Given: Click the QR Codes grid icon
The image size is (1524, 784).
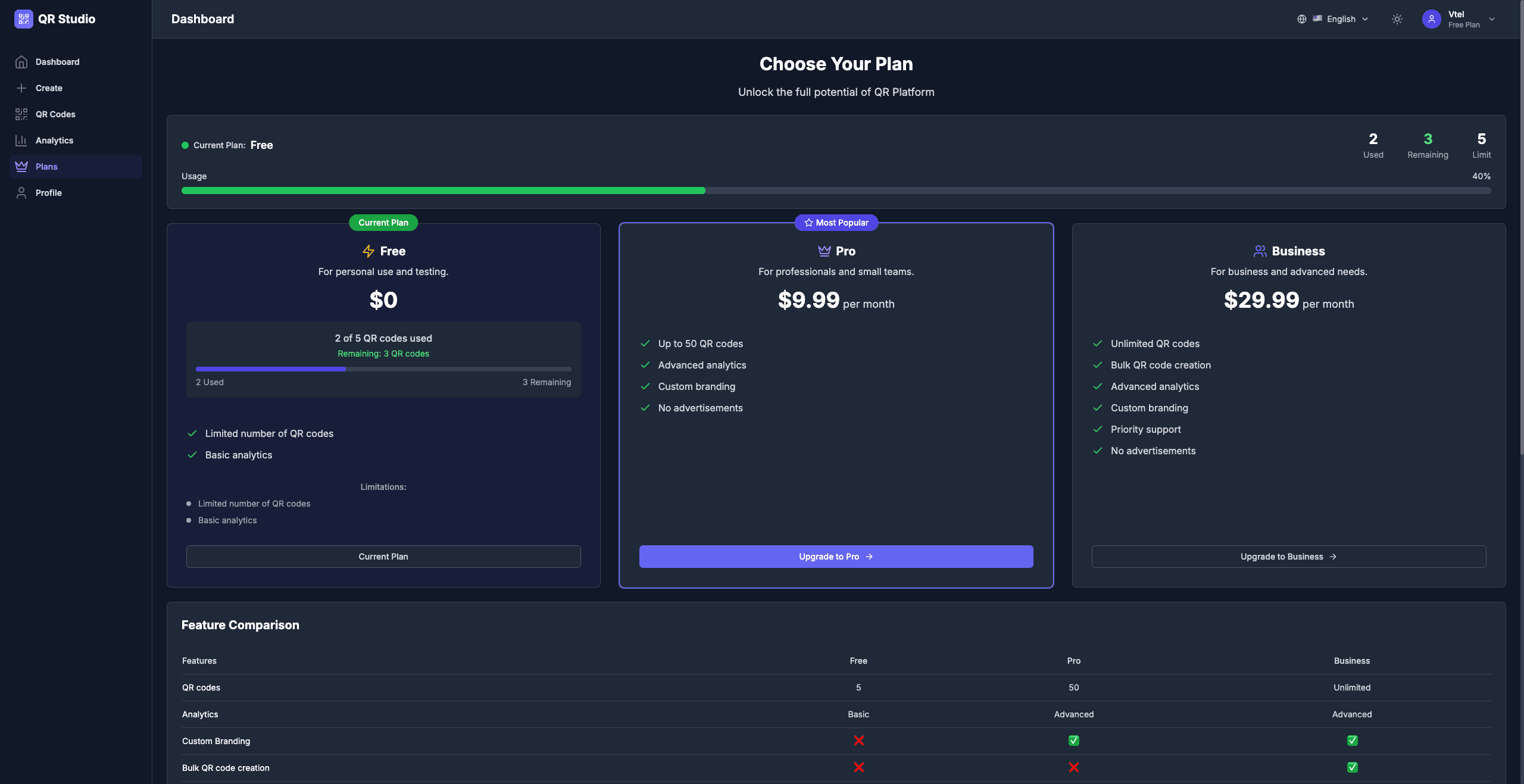Looking at the screenshot, I should click(21, 114).
